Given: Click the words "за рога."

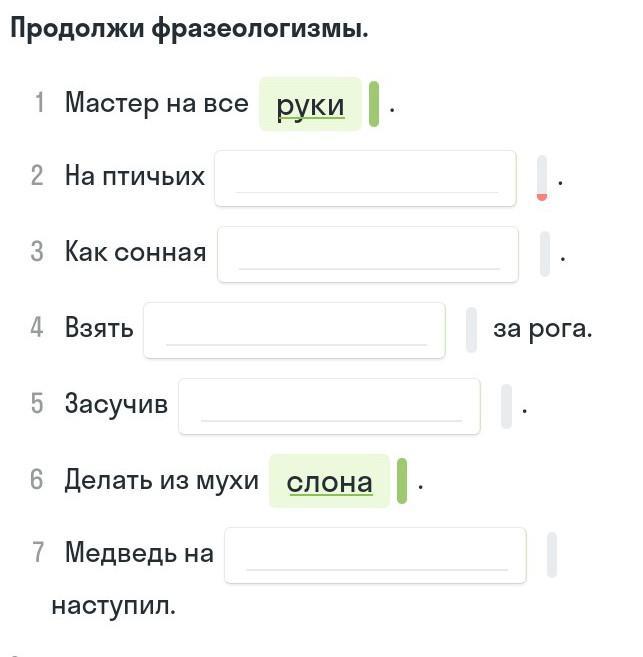Looking at the screenshot, I should click(x=542, y=328).
